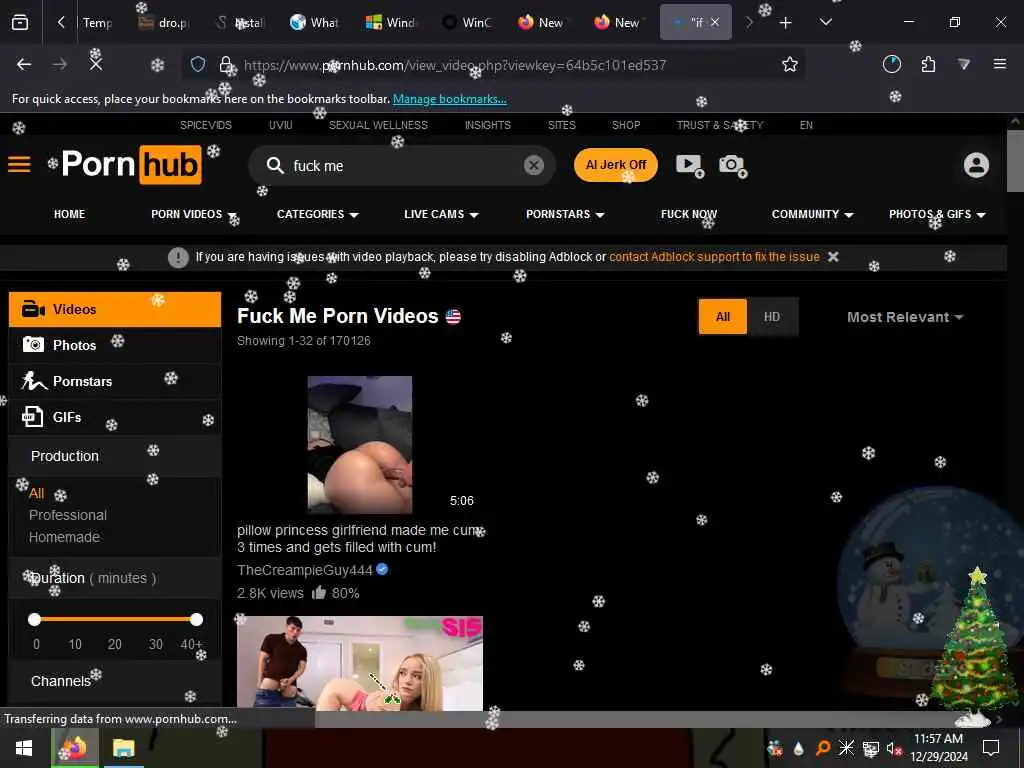
Task: Open SEXUAL WELLNESS top link
Action: (378, 125)
